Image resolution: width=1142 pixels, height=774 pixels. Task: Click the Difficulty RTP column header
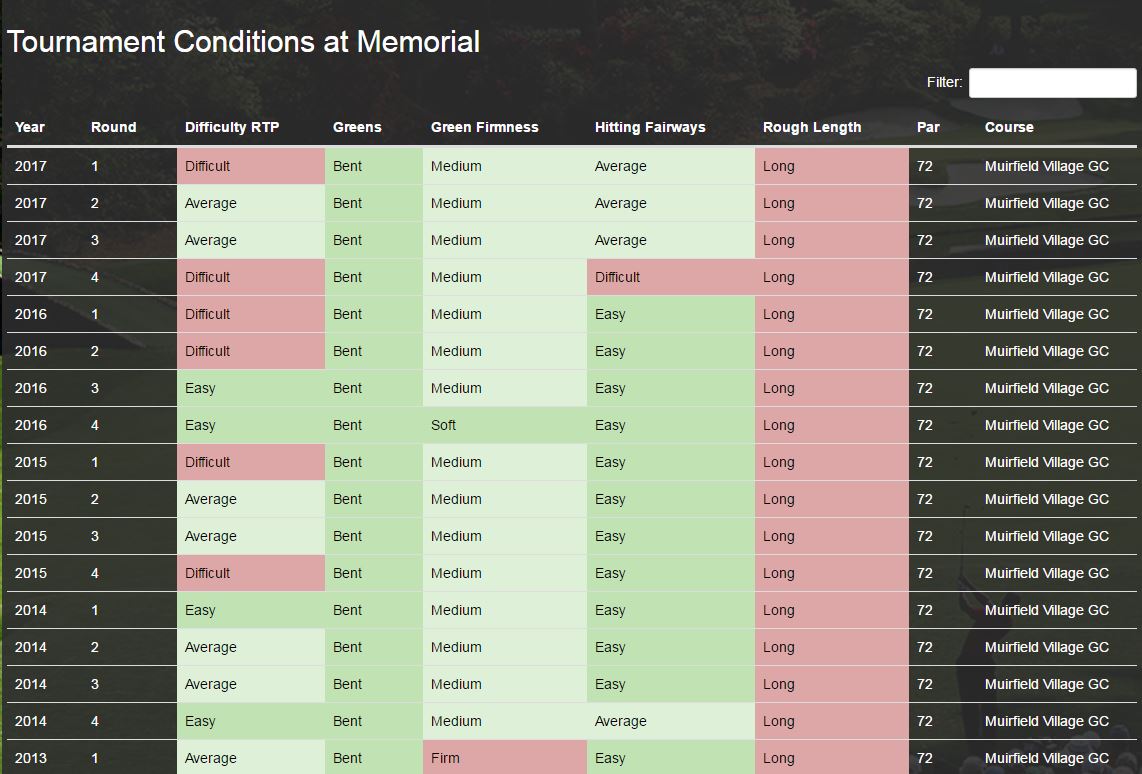click(x=232, y=127)
